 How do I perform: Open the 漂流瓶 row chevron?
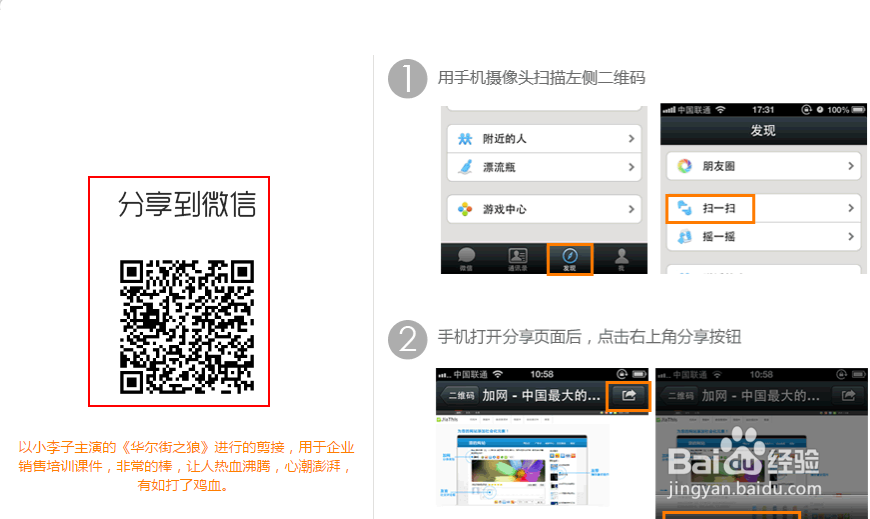pos(631,167)
